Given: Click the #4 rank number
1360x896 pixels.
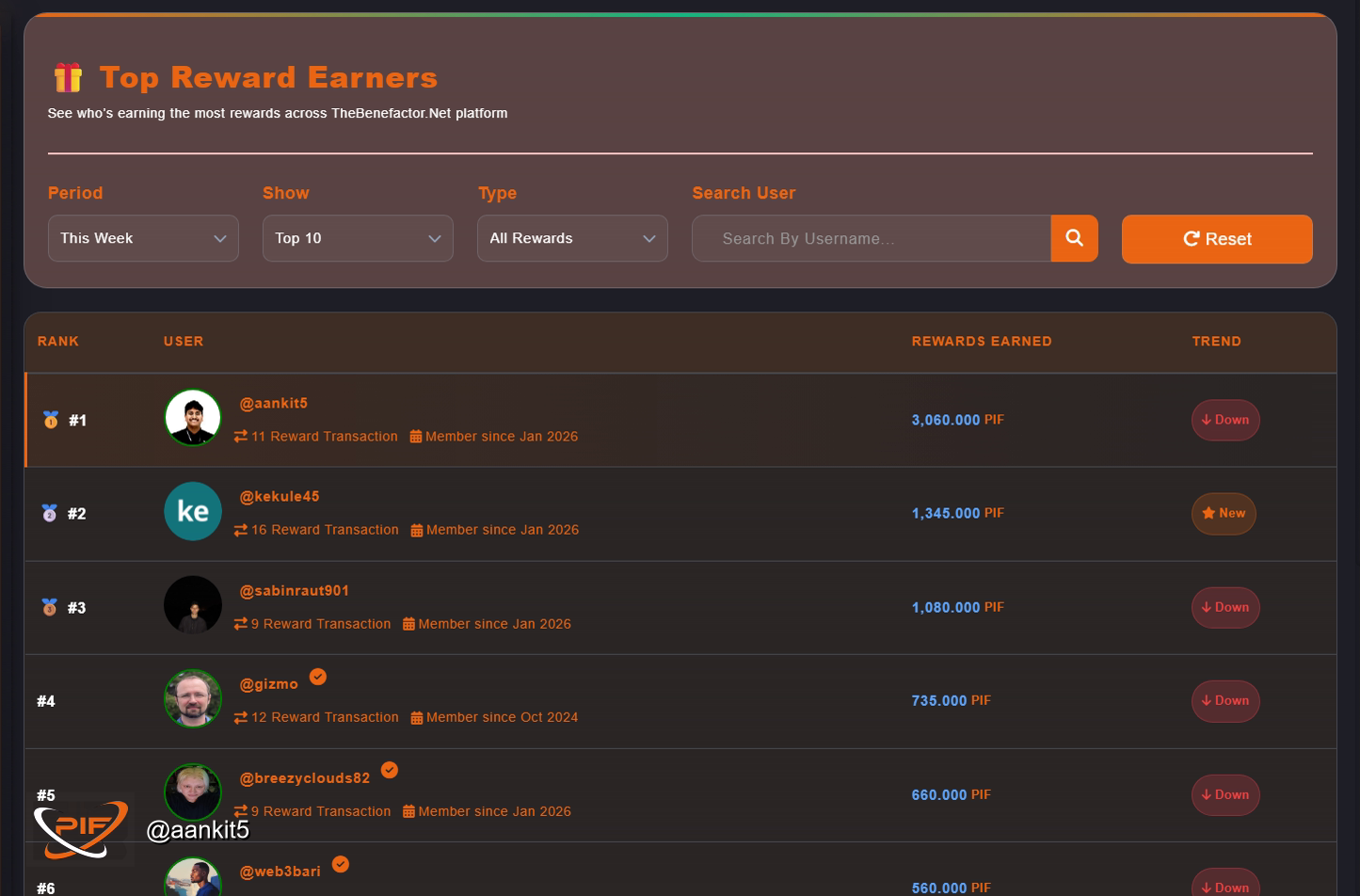Looking at the screenshot, I should click(x=46, y=700).
